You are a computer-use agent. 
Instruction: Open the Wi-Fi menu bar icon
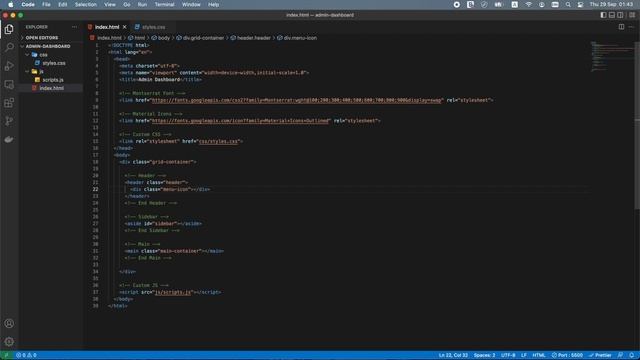coord(528,4)
